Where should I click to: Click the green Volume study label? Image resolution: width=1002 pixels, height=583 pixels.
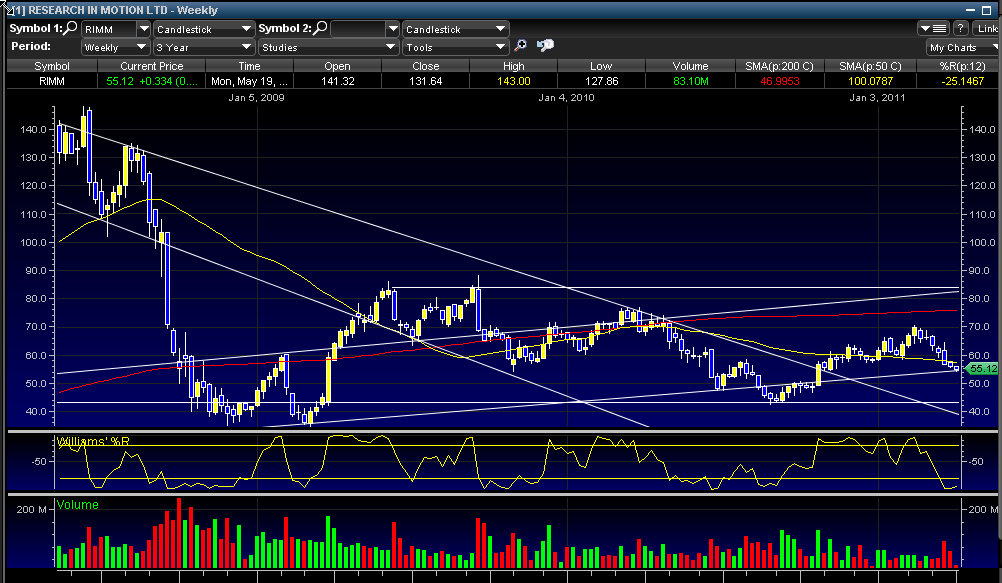point(77,504)
